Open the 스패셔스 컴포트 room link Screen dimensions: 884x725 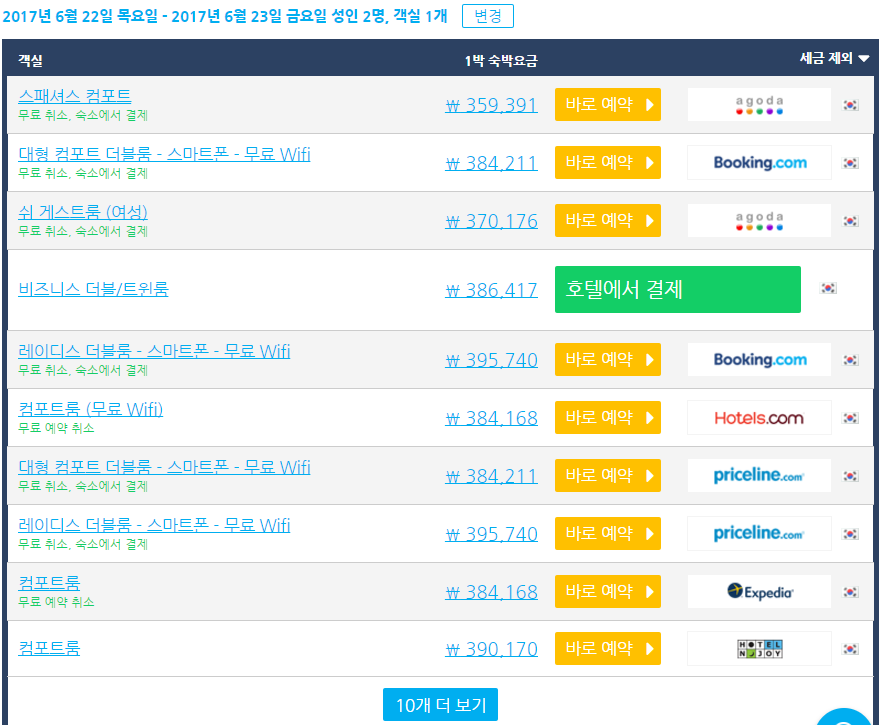coord(74,96)
